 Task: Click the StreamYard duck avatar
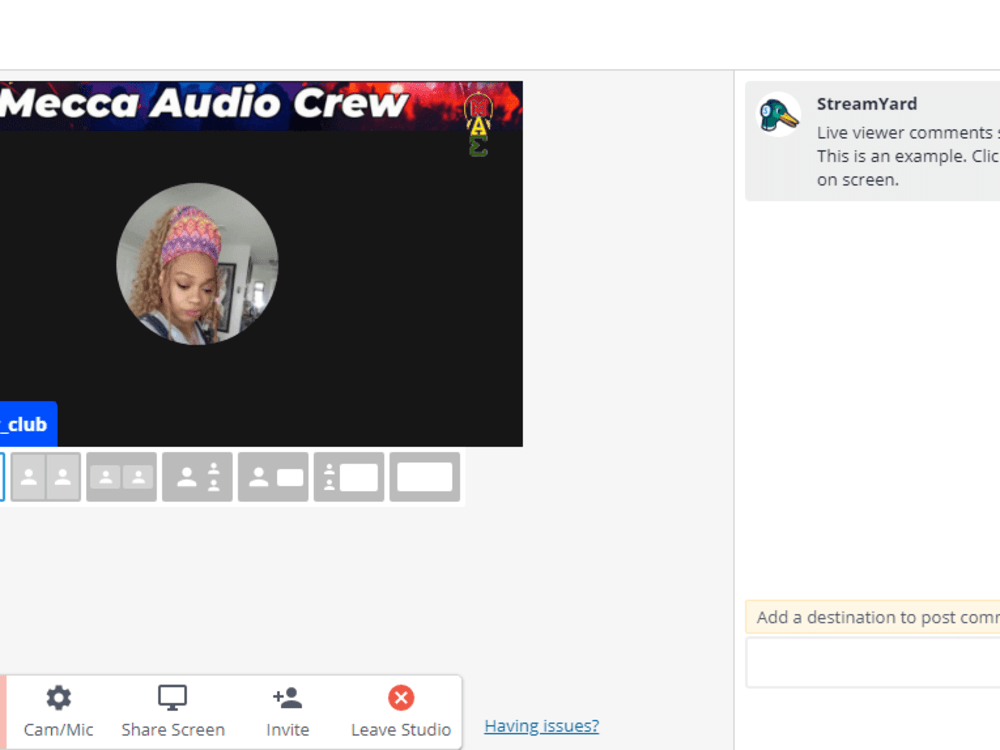[x=778, y=115]
